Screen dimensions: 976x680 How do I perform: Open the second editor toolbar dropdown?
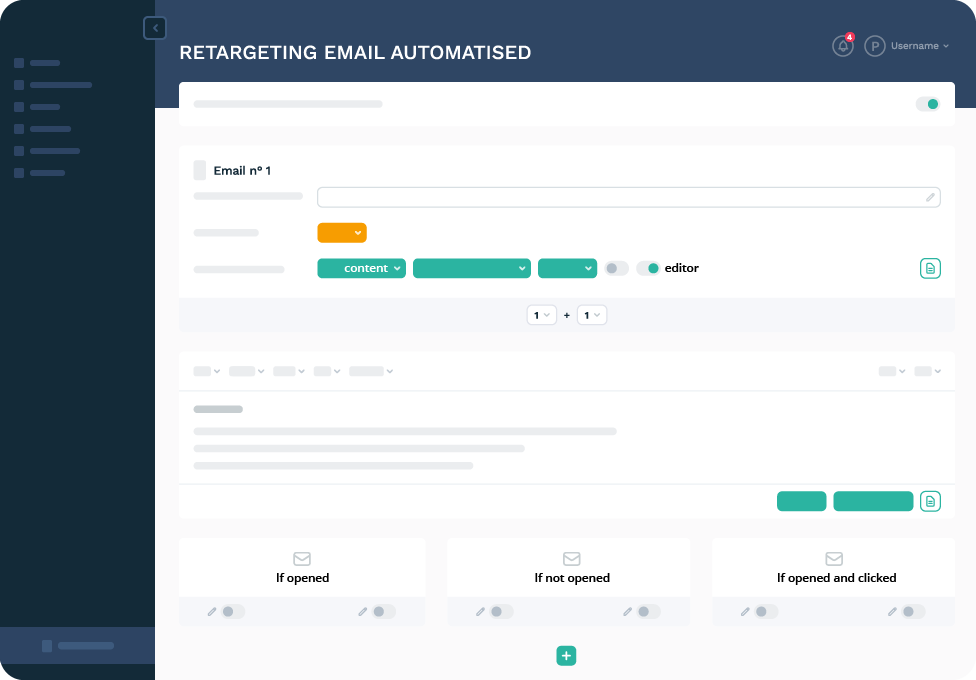247,371
